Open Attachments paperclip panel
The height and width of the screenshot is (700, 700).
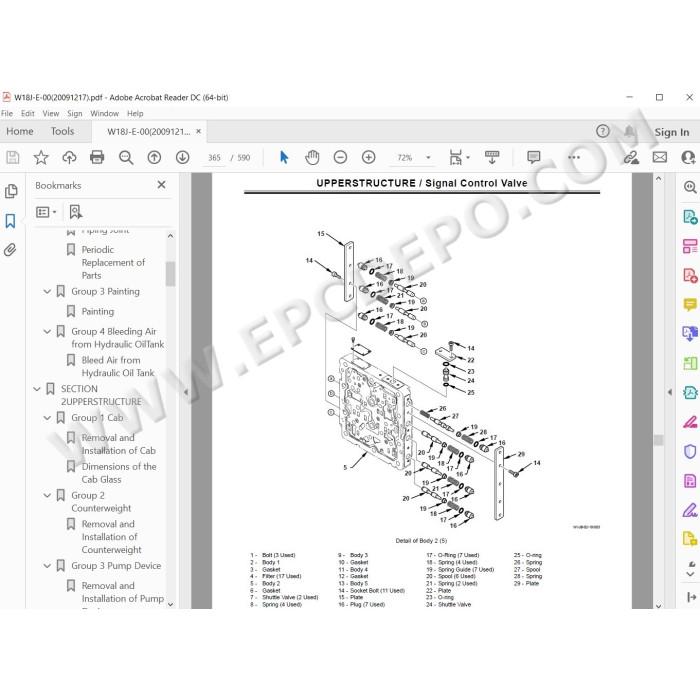pos(10,250)
